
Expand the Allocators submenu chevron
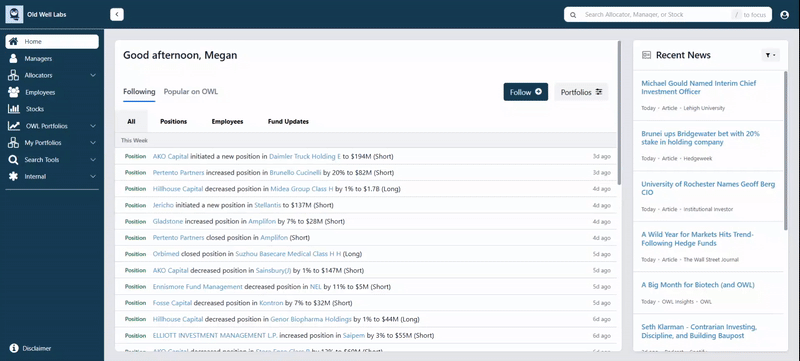(93, 75)
